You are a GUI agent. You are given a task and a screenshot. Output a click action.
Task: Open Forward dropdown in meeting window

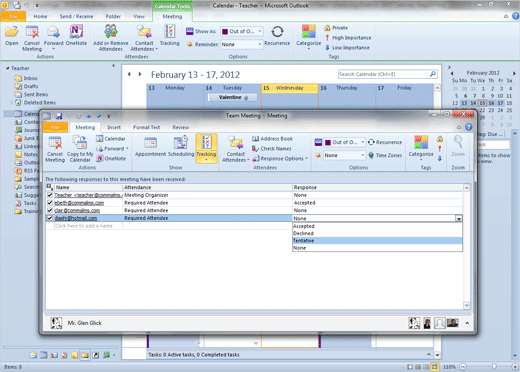[112, 149]
